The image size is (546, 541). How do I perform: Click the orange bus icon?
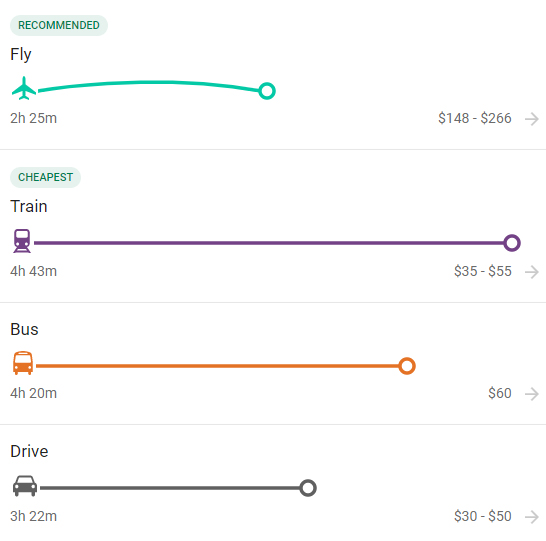coord(23,363)
